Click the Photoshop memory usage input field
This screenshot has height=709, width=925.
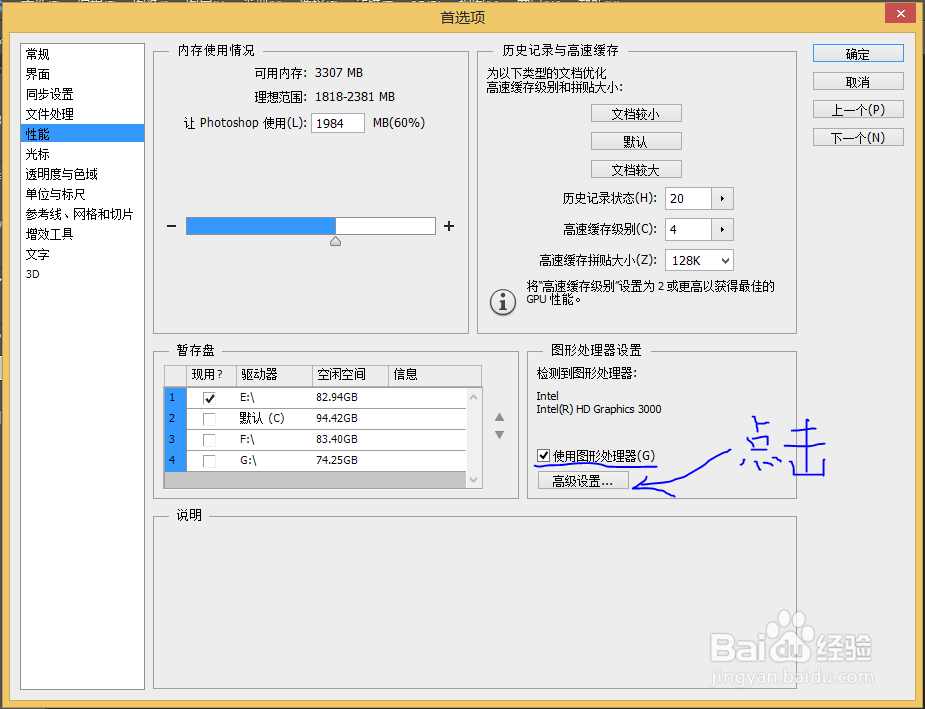click(337, 123)
